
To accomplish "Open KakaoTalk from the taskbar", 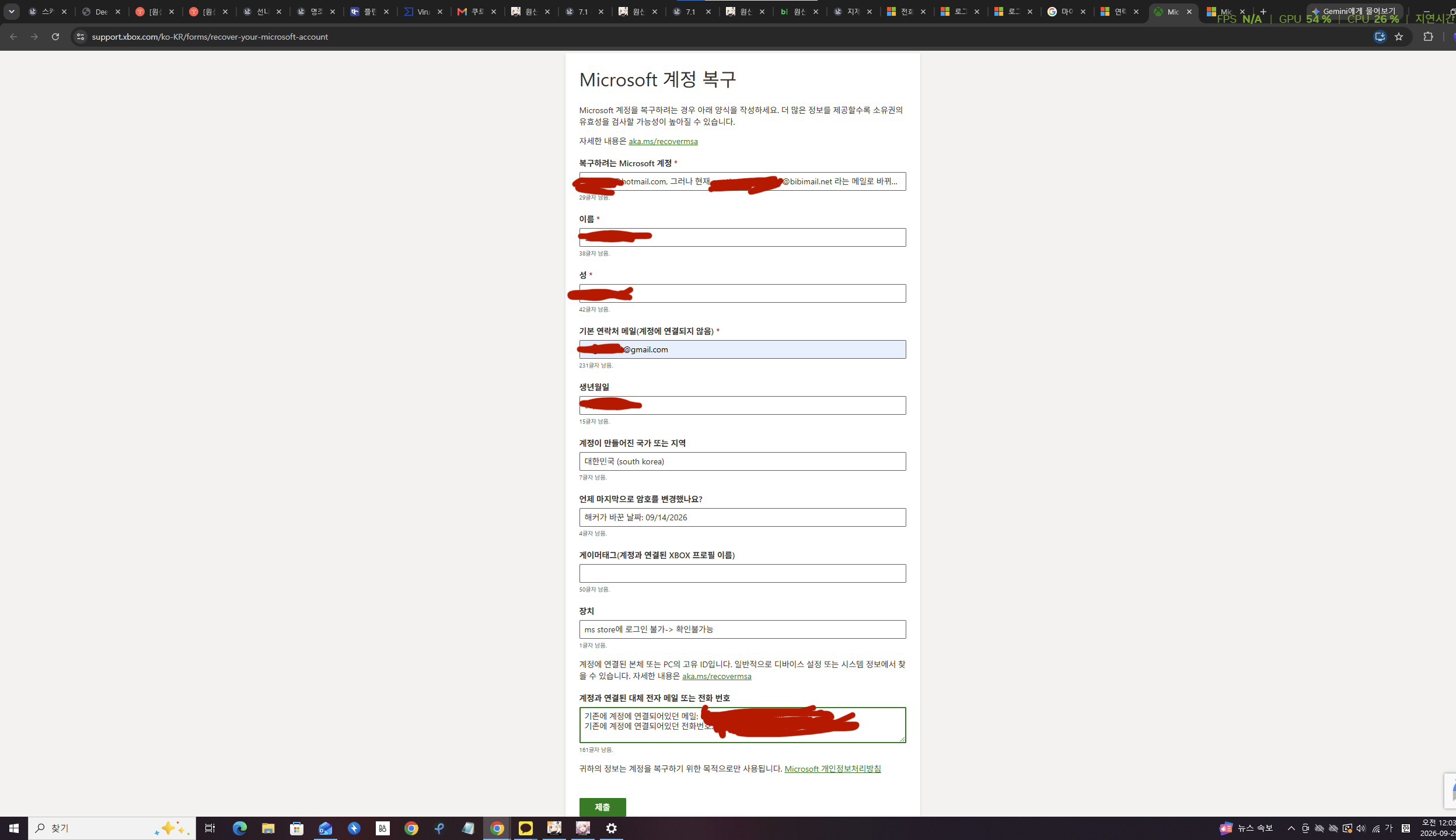I will [x=525, y=828].
